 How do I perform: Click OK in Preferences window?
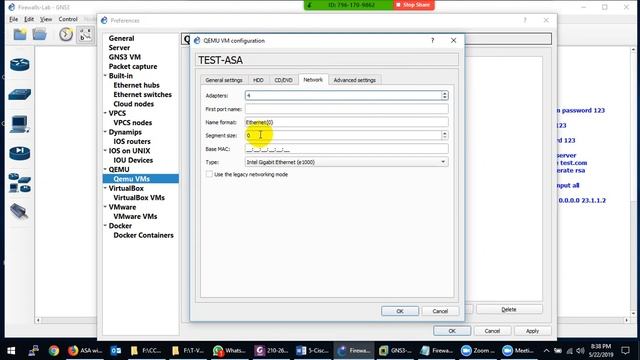(452, 331)
